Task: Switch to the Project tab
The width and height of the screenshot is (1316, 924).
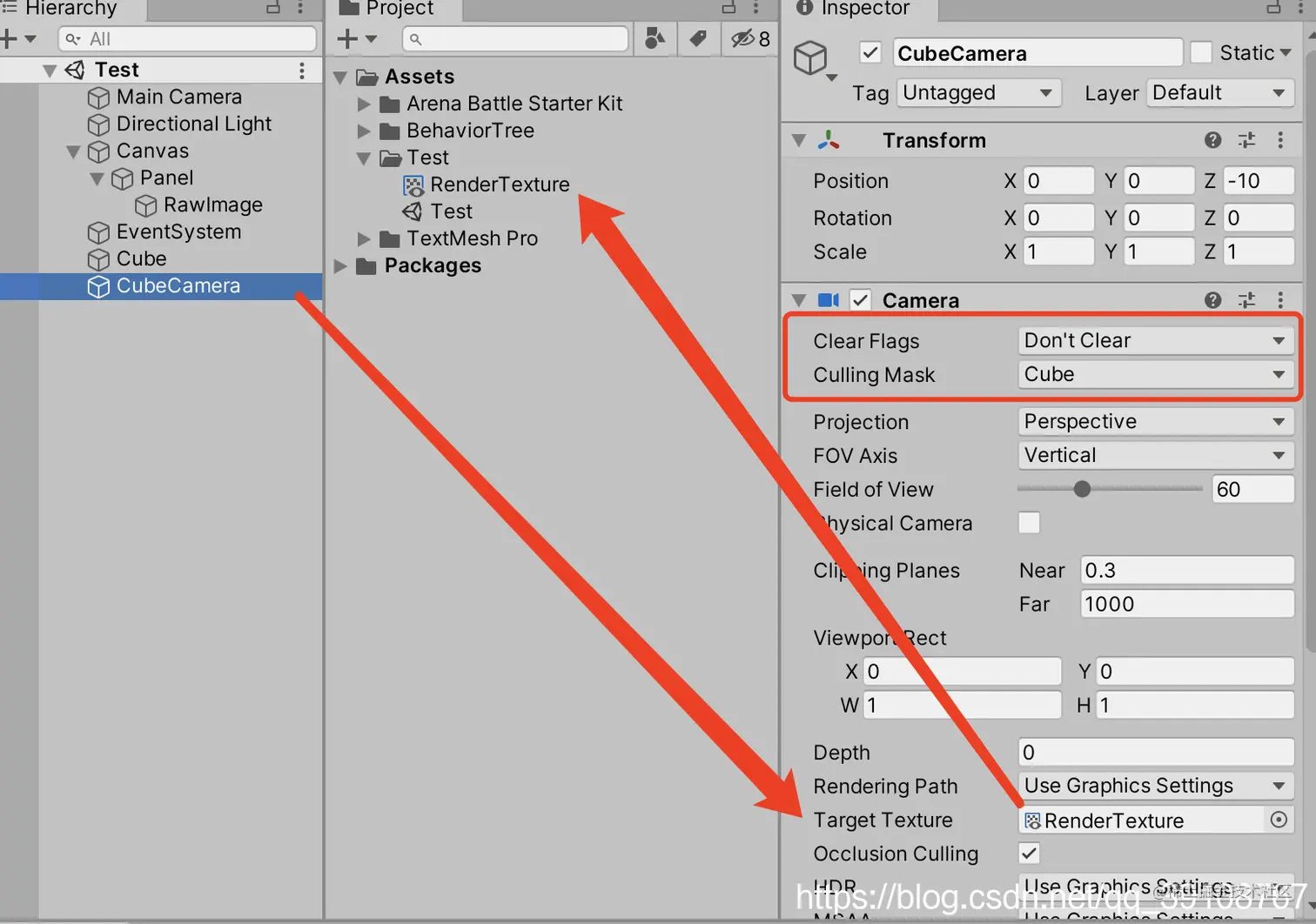Action: (x=394, y=10)
